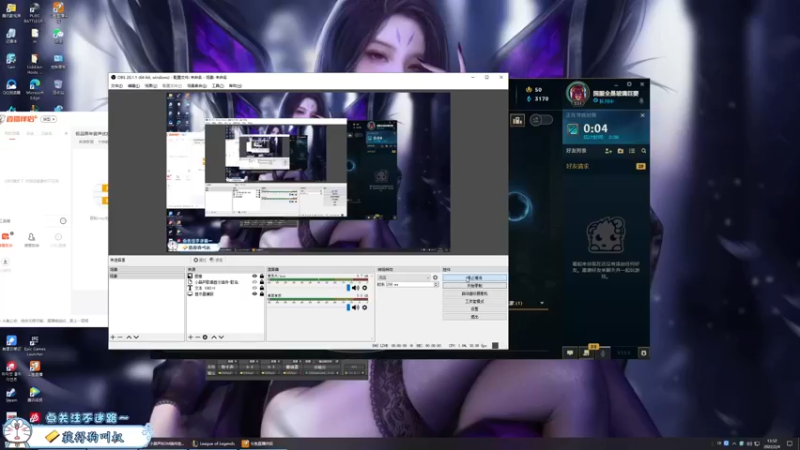The image size is (800, 450).
Task: Toggle friend list view options in League
Action: pos(632,151)
